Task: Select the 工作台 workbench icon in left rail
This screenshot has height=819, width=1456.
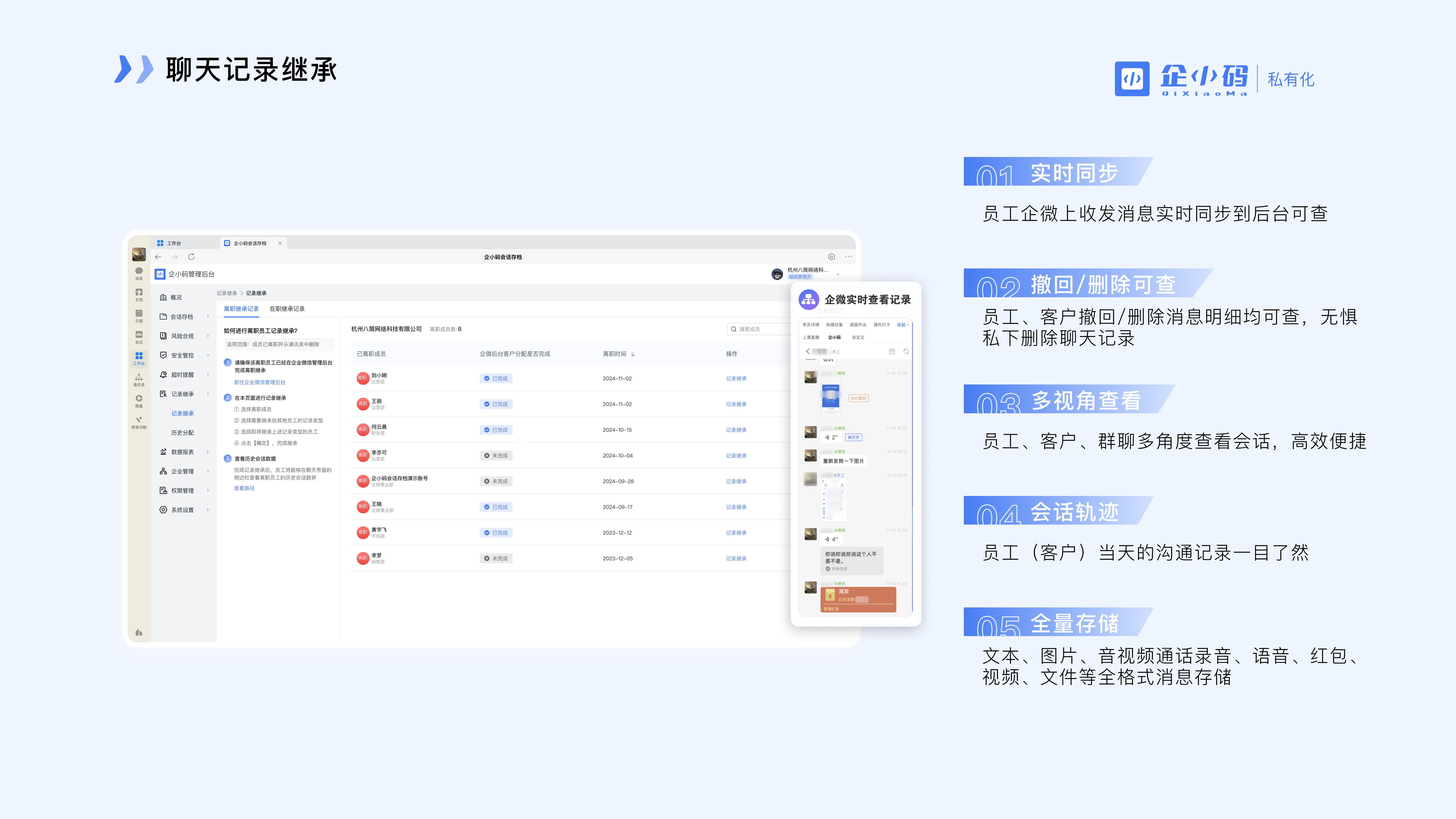Action: pyautogui.click(x=139, y=358)
